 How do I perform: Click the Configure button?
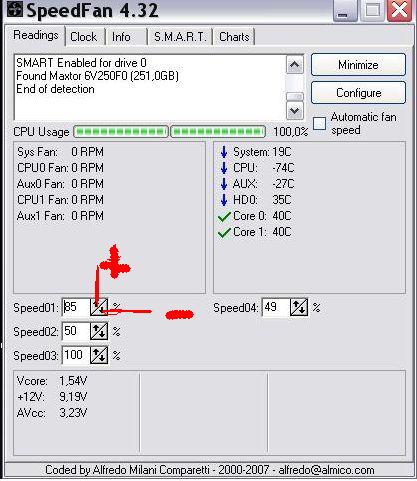(x=358, y=93)
